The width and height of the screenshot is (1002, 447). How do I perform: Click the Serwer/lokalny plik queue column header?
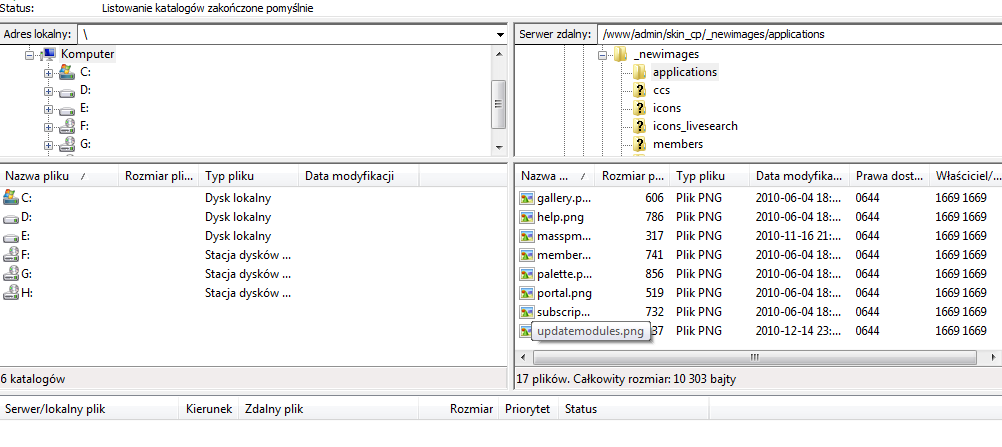89,409
